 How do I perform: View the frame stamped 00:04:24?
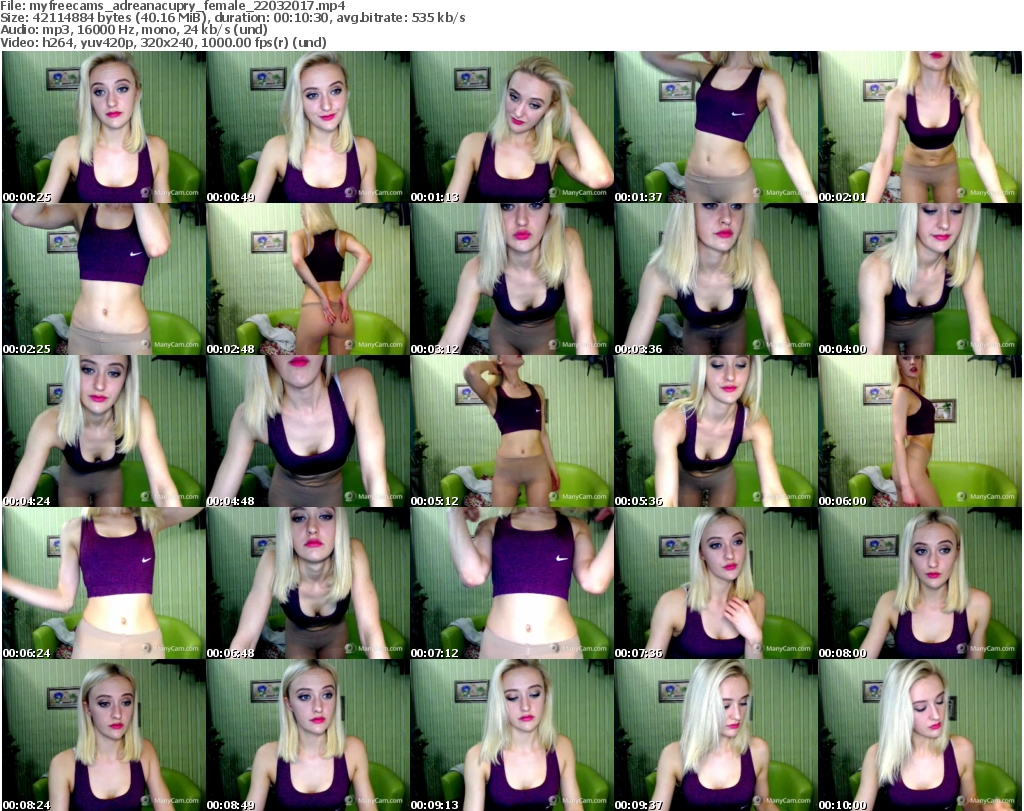[104, 431]
